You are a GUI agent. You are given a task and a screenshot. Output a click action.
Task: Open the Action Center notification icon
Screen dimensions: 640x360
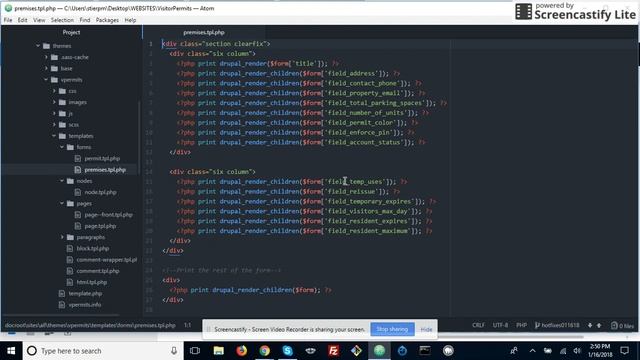coord(624,351)
